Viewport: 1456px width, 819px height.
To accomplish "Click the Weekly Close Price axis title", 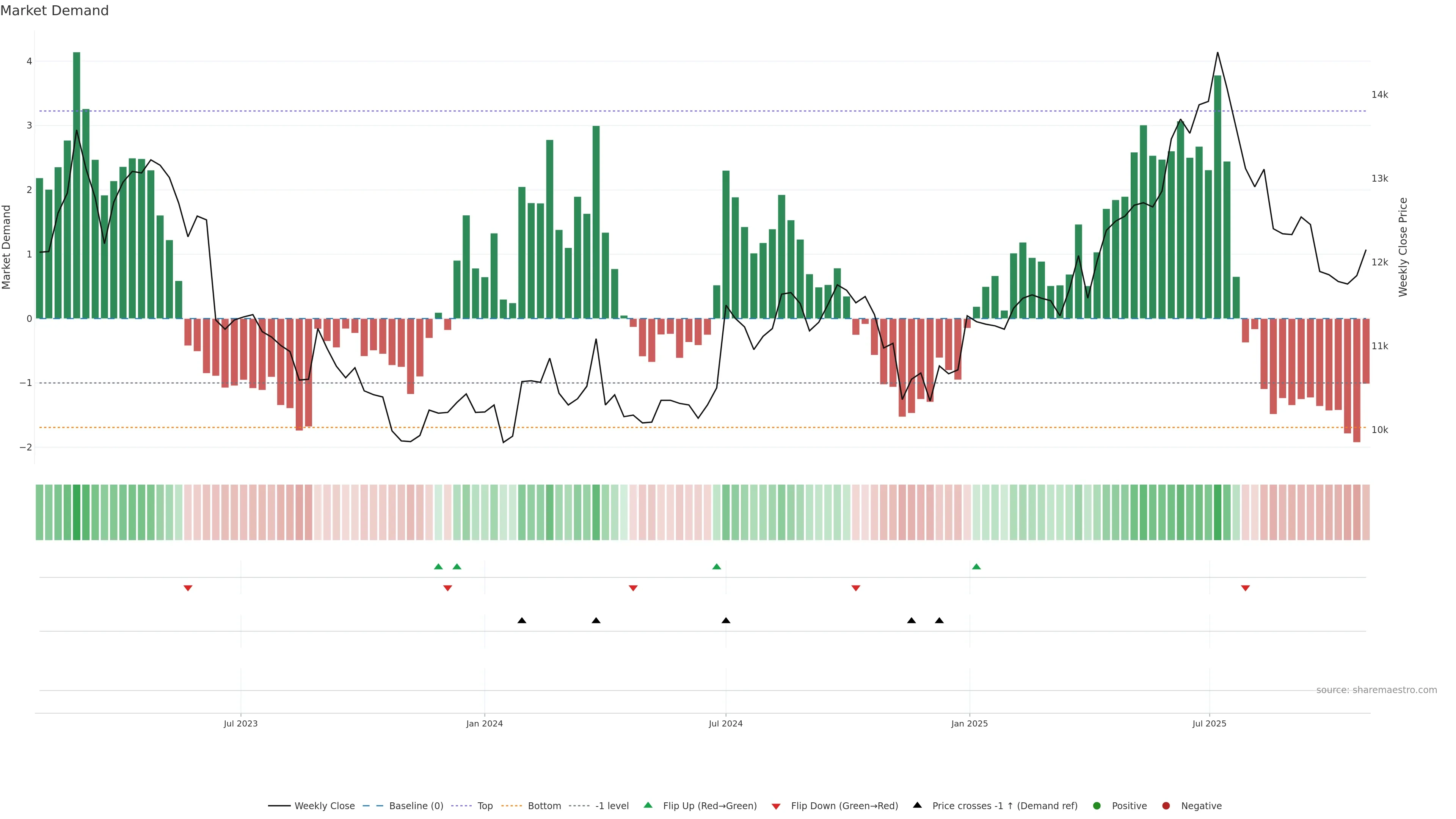I will point(1403,247).
